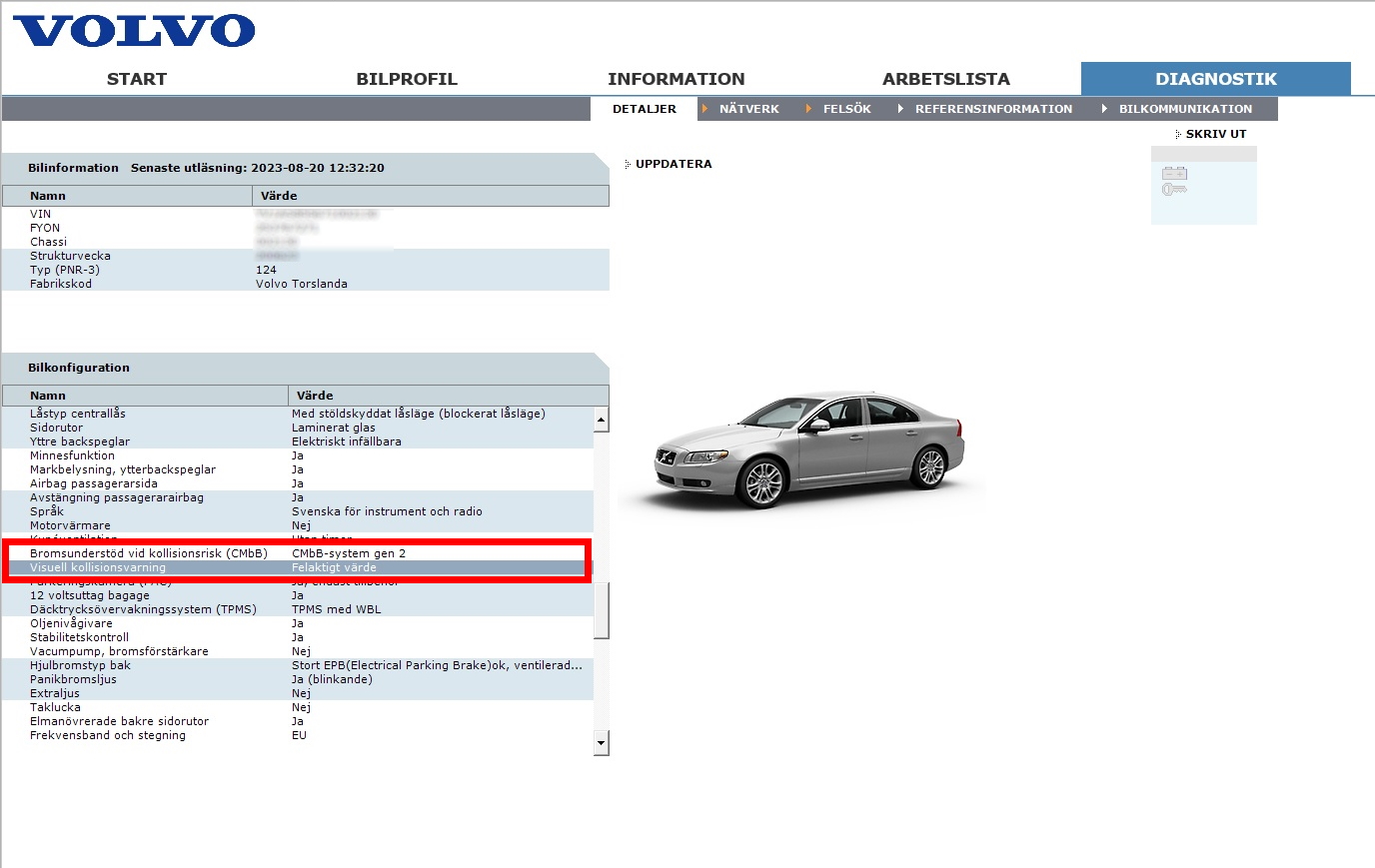Select the Visuell kollisionsvarning row
1375x868 pixels.
(x=298, y=567)
